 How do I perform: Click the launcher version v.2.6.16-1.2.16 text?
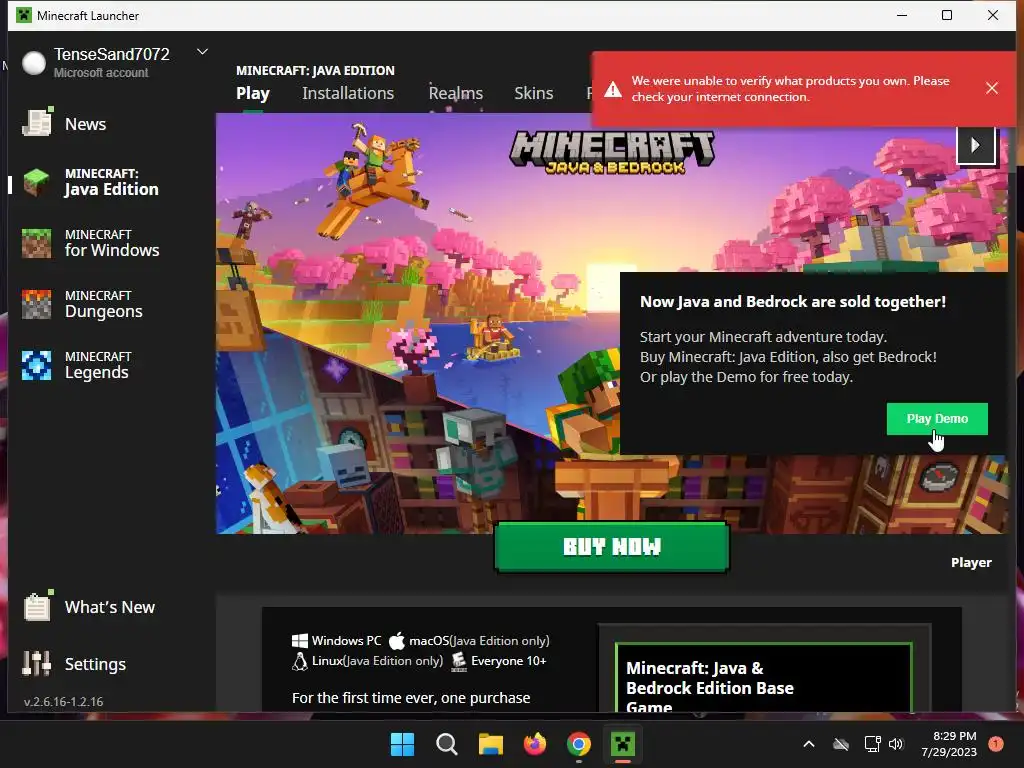(63, 701)
